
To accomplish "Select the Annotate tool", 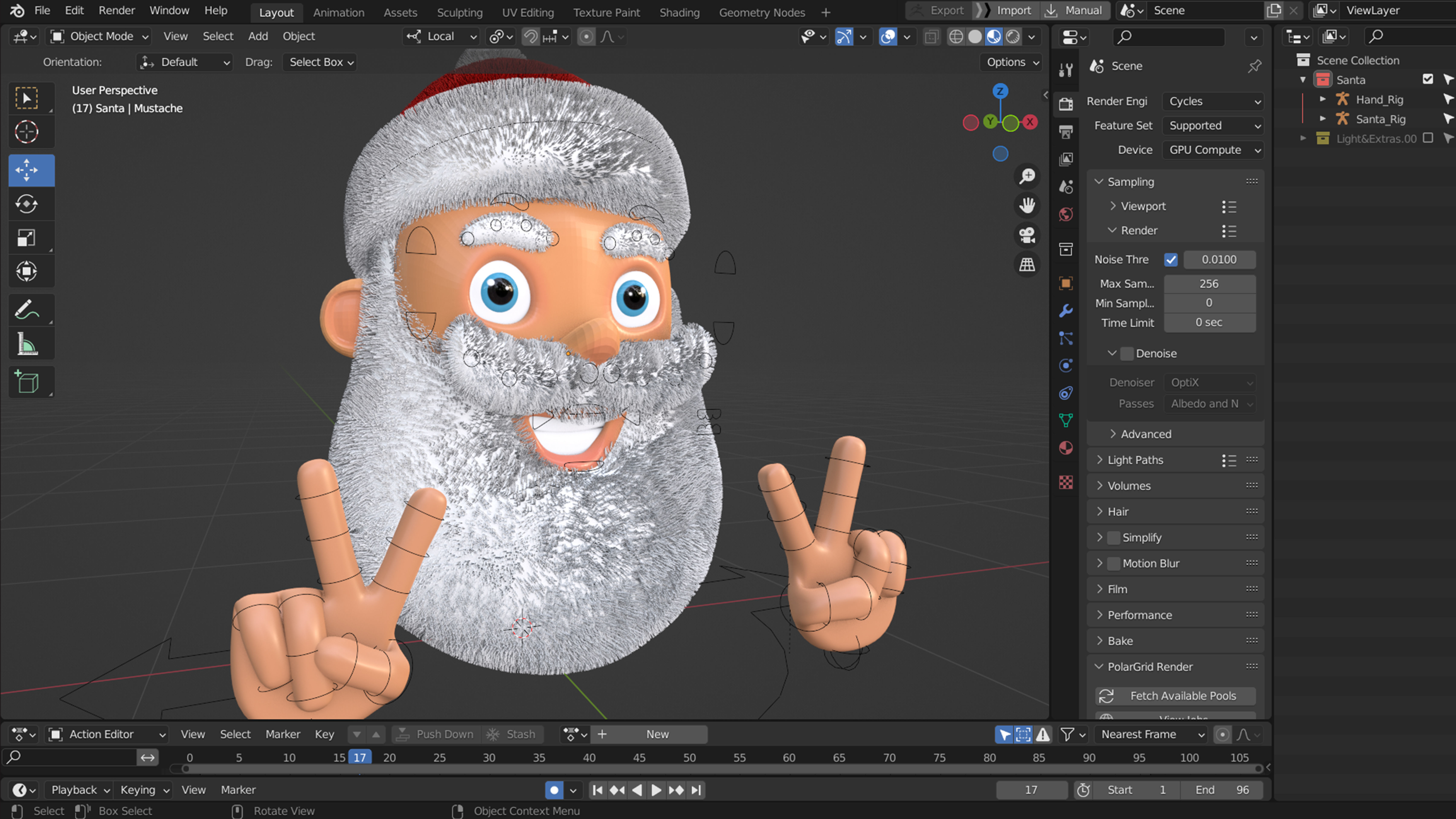I will 27,310.
